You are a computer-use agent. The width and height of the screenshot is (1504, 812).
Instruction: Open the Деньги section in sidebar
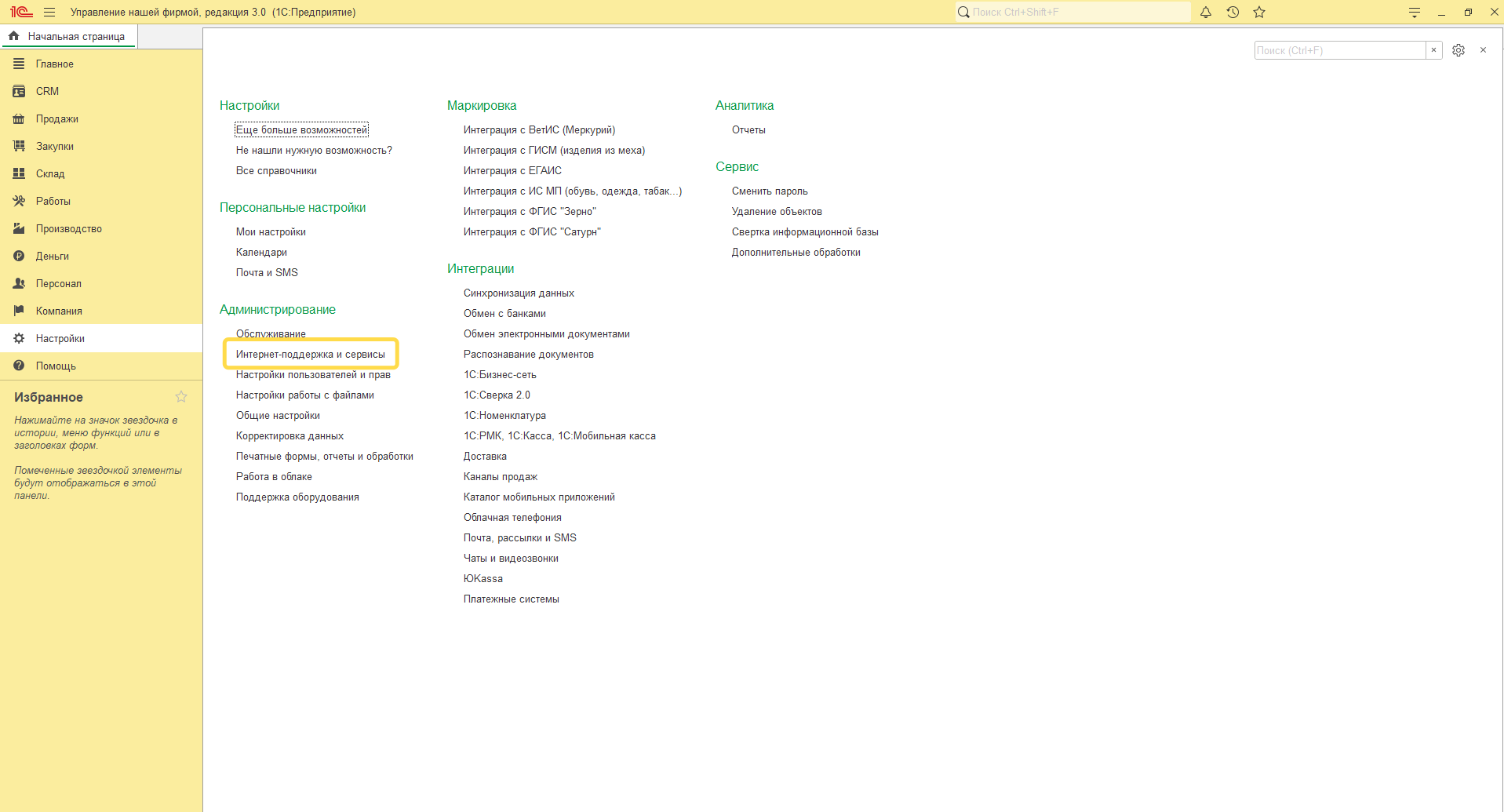(x=52, y=257)
